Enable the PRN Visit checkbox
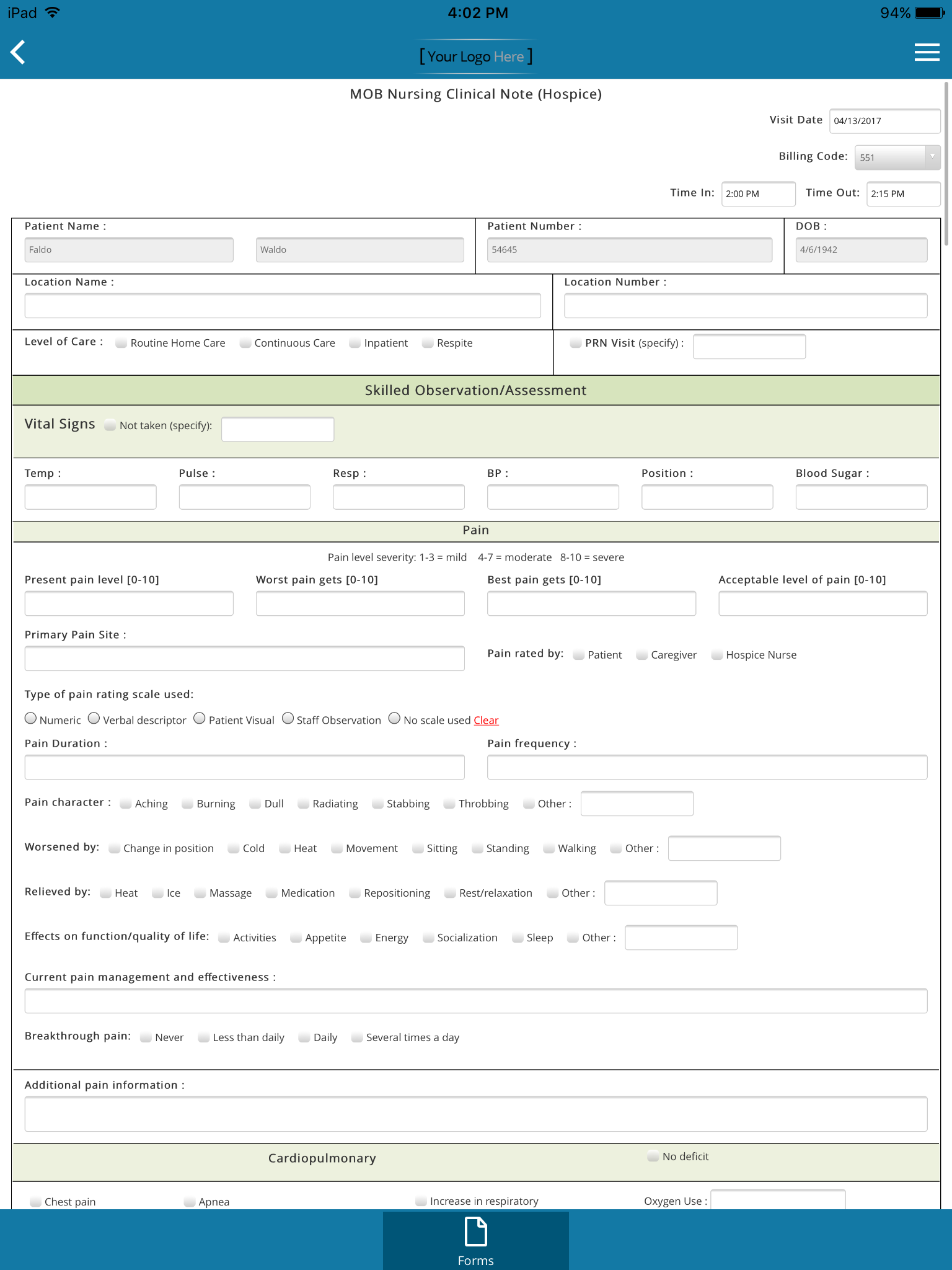 (576, 344)
